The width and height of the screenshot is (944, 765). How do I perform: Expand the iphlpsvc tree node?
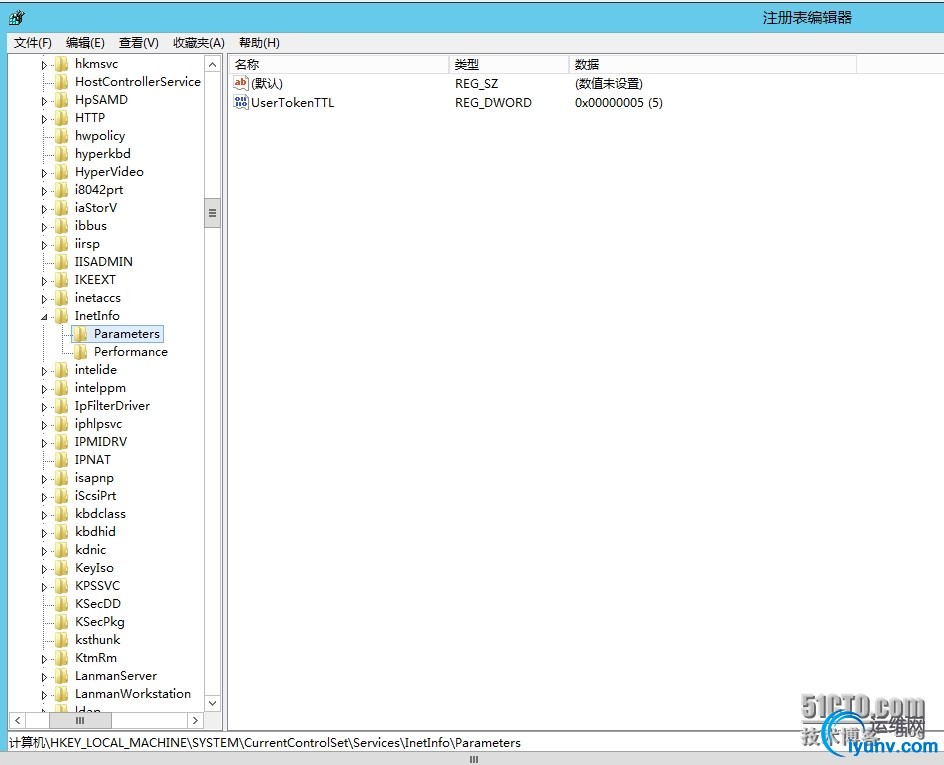click(44, 425)
